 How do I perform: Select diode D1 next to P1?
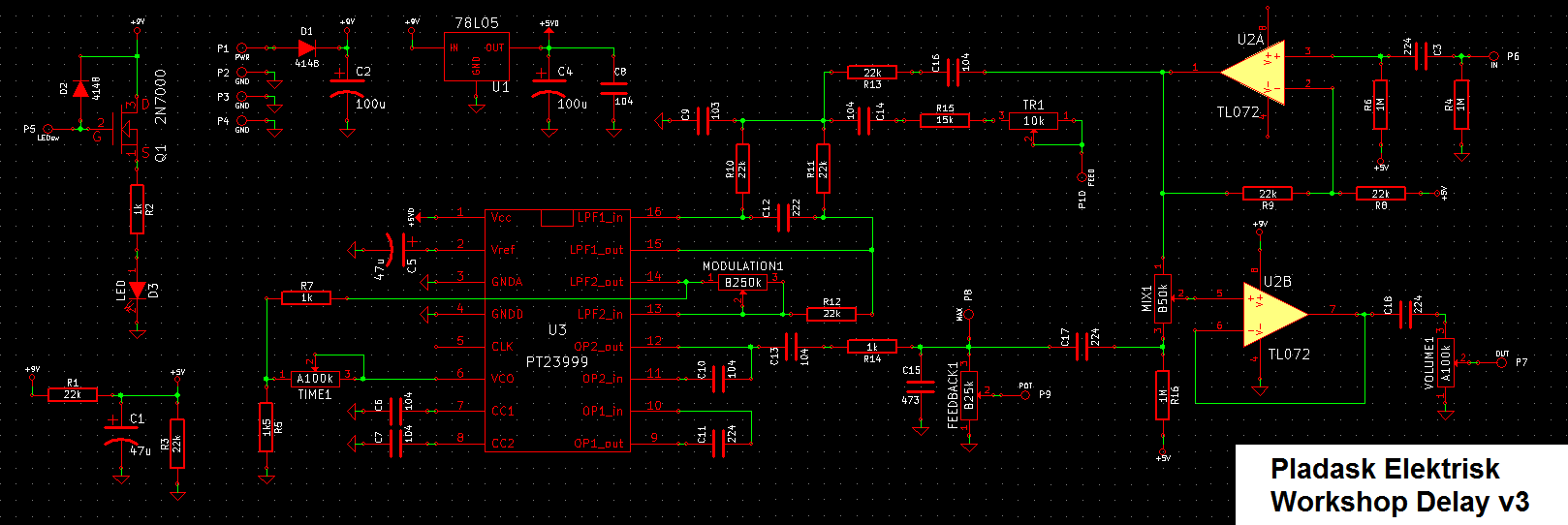(x=306, y=47)
